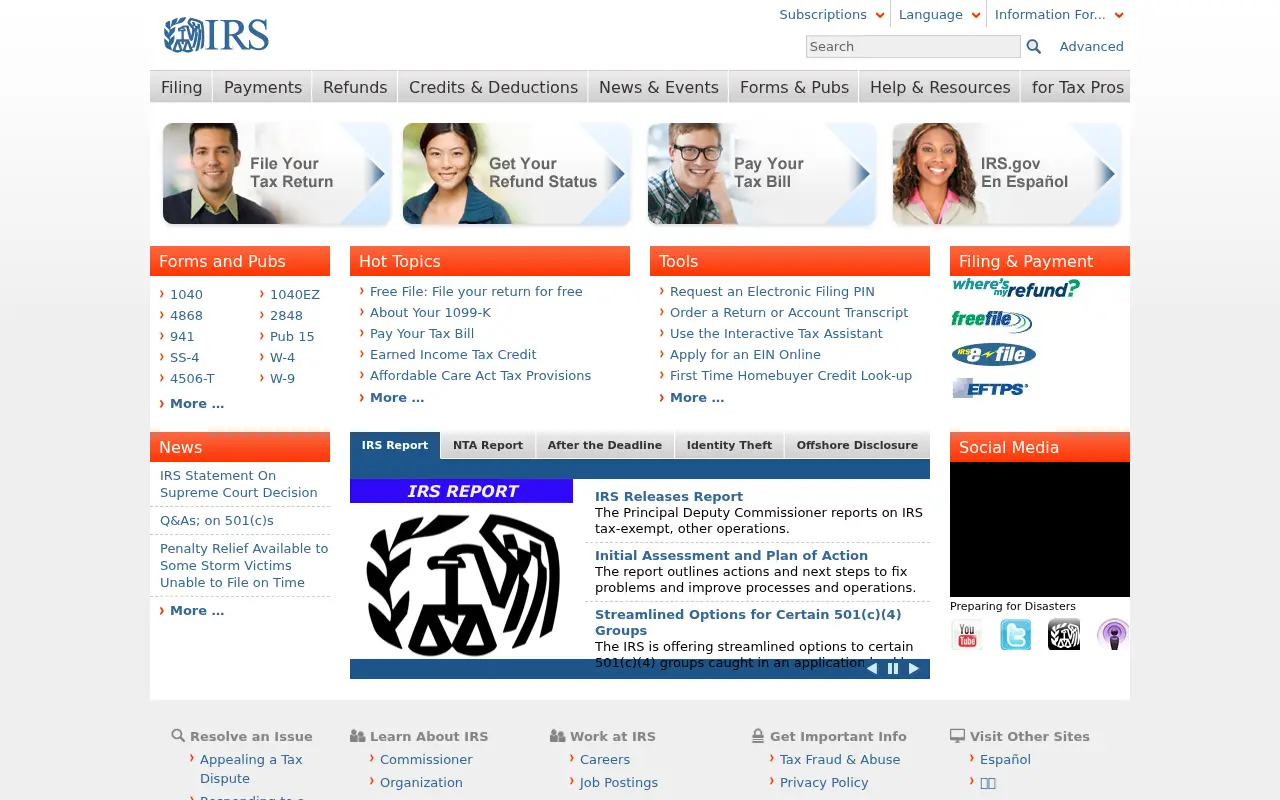This screenshot has width=1280, height=800.
Task: Open the Earned Income Tax Credit link
Action: [x=453, y=354]
